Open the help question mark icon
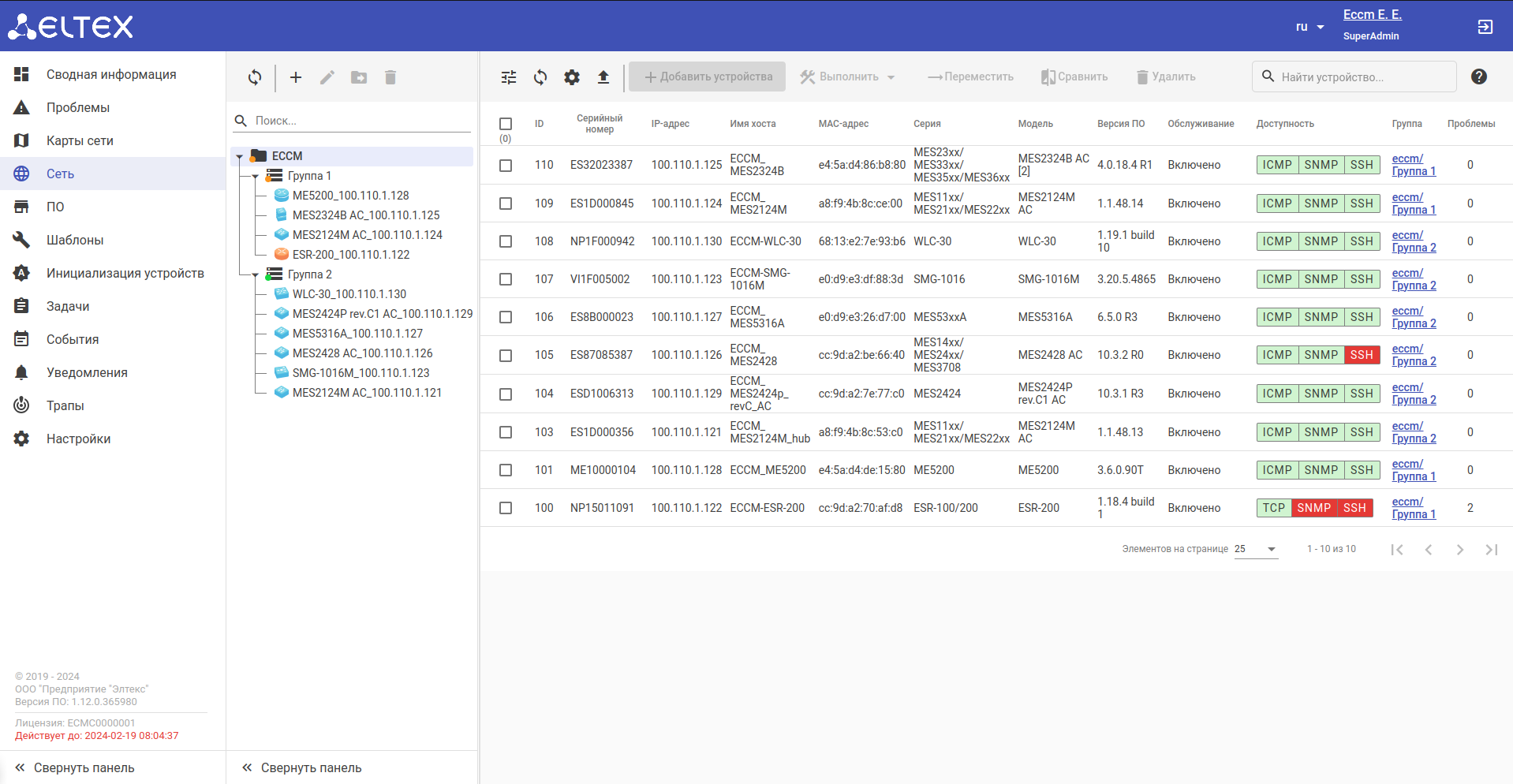The image size is (1513, 784). click(x=1478, y=77)
